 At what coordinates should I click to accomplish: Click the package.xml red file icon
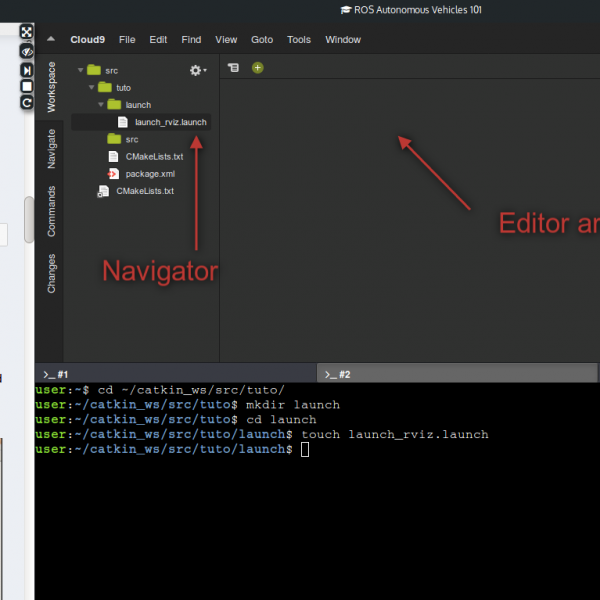113,174
